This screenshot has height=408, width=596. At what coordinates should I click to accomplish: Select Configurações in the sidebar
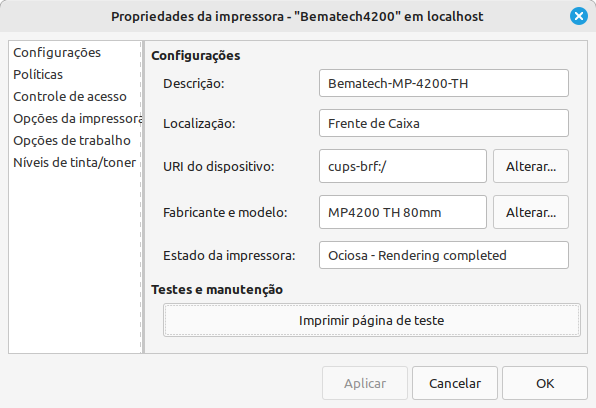click(57, 52)
